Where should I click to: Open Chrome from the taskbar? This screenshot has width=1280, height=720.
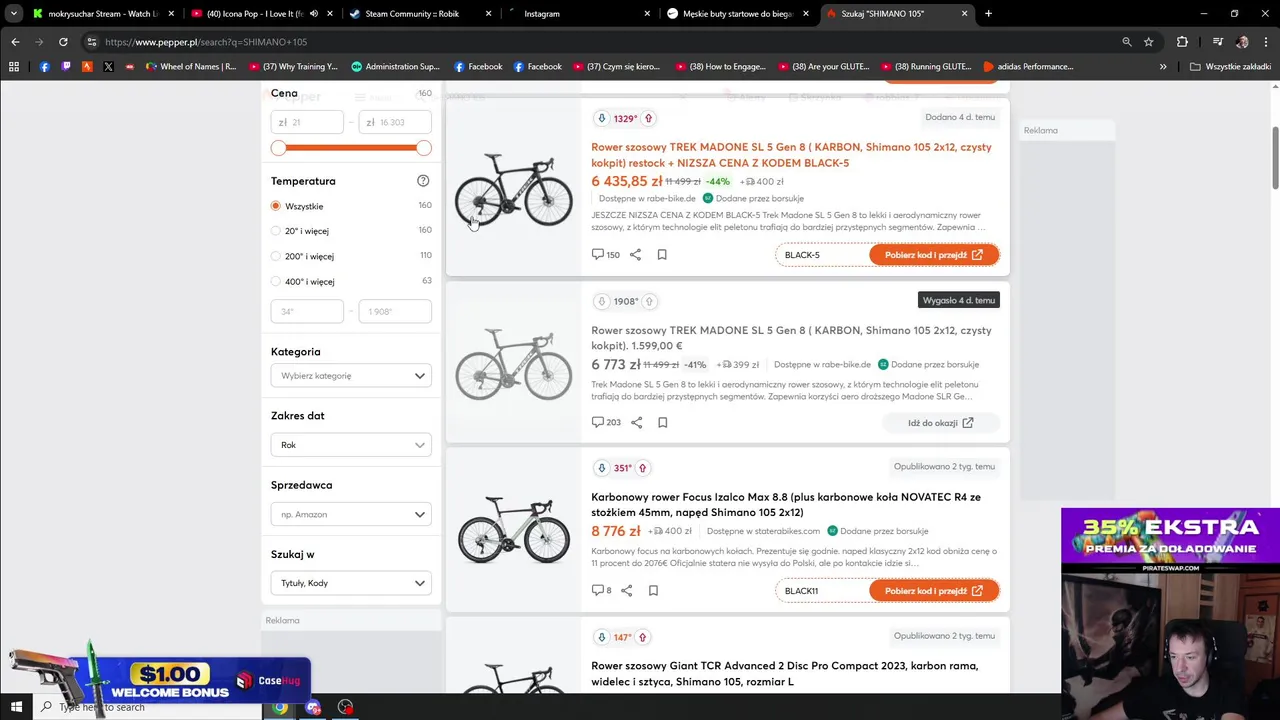(x=280, y=707)
